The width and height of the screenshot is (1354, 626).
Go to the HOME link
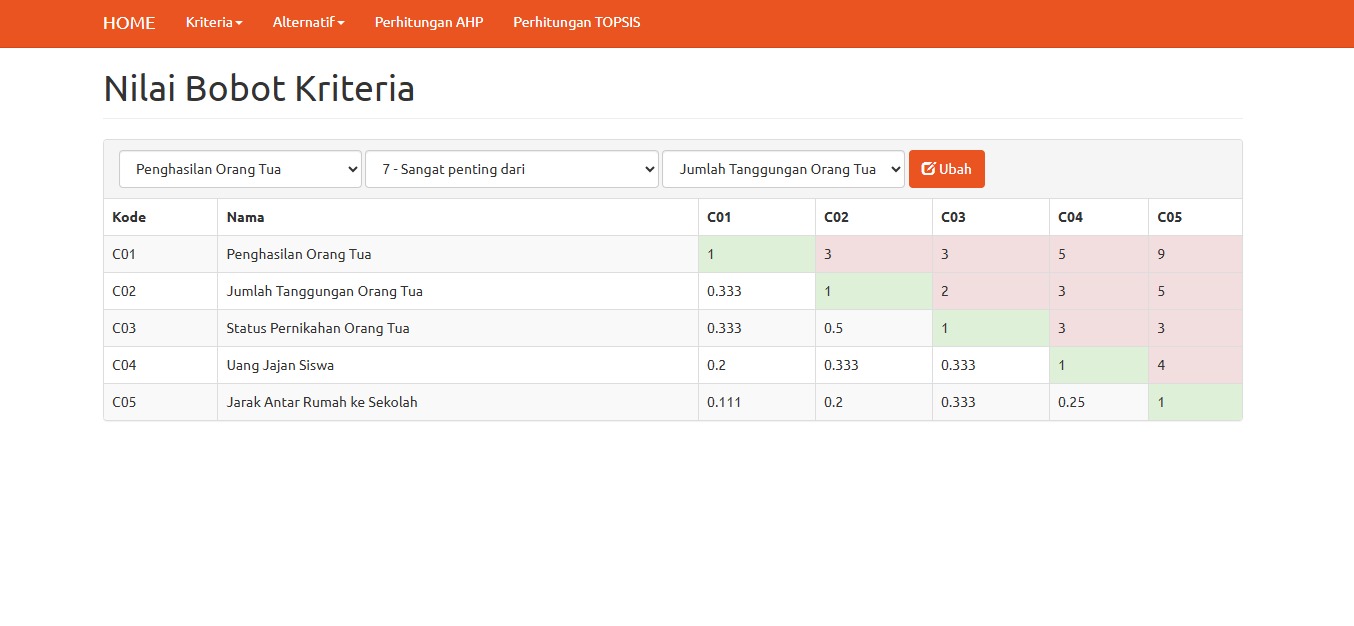pyautogui.click(x=129, y=23)
